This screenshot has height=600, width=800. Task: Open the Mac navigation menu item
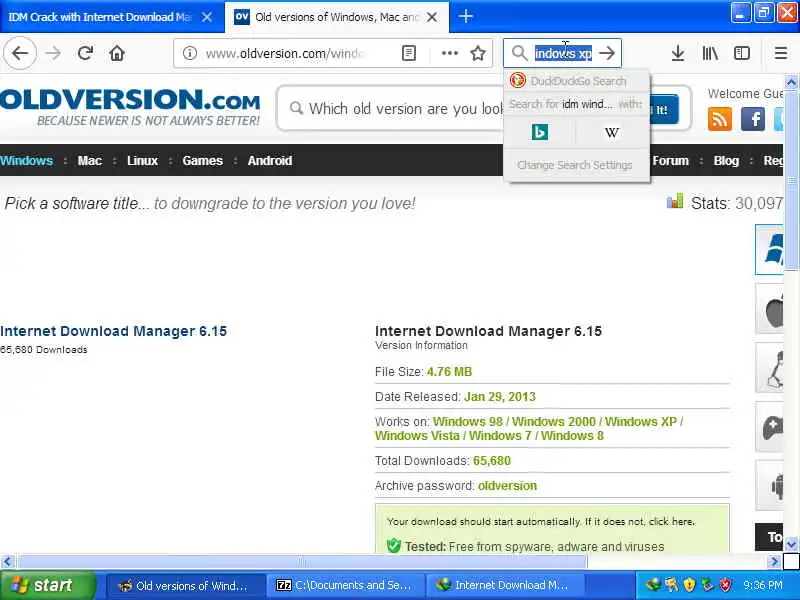(89, 160)
